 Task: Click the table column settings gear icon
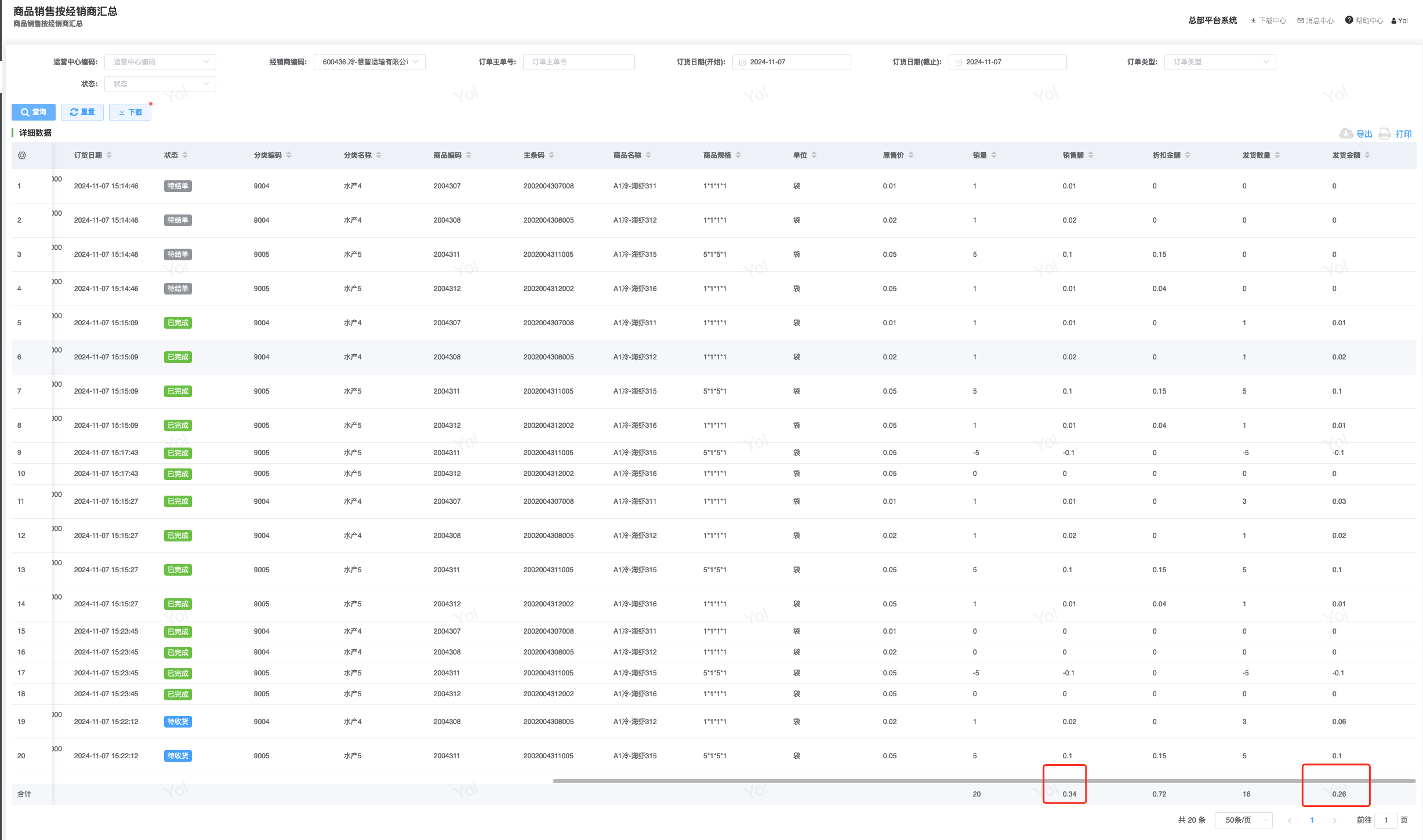click(22, 155)
